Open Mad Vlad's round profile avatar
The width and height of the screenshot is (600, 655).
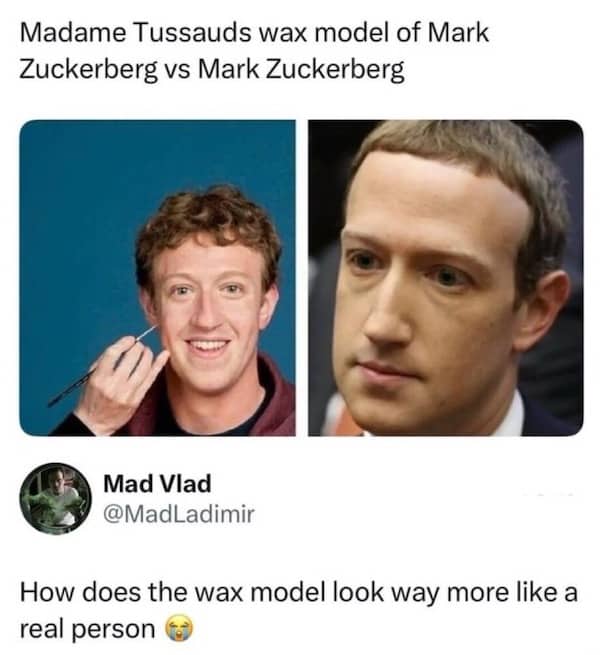tap(56, 498)
